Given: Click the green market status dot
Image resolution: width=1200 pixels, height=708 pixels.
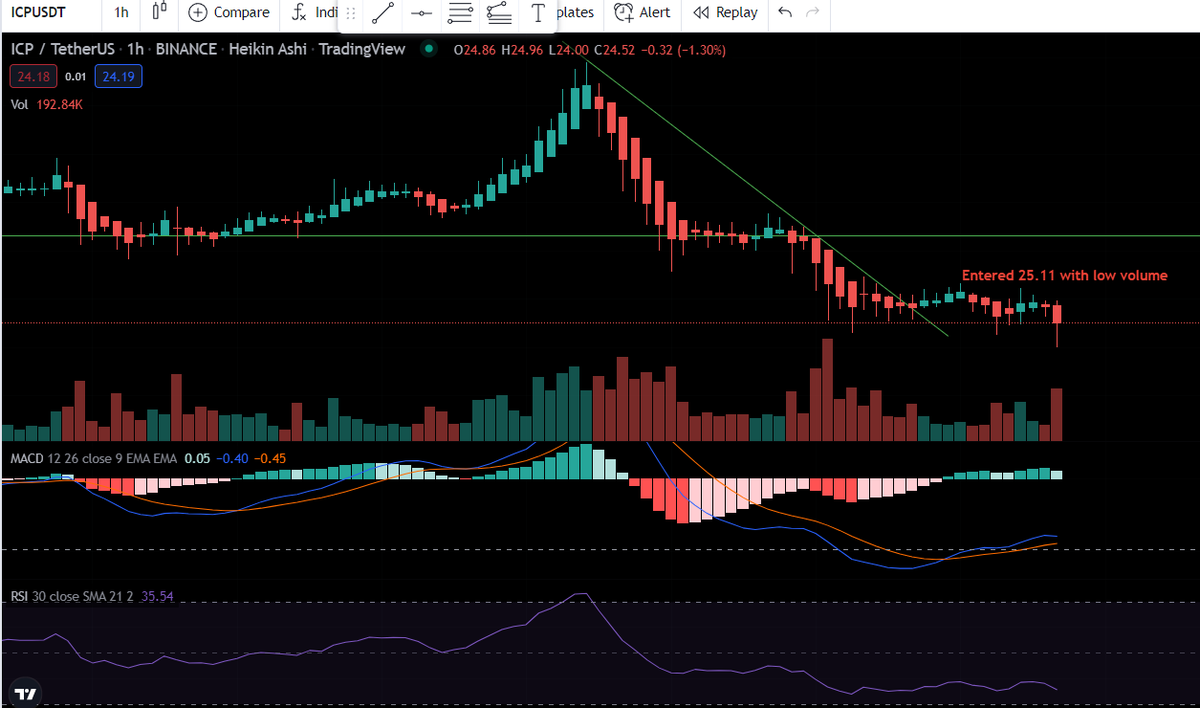Looking at the screenshot, I should [x=430, y=49].
